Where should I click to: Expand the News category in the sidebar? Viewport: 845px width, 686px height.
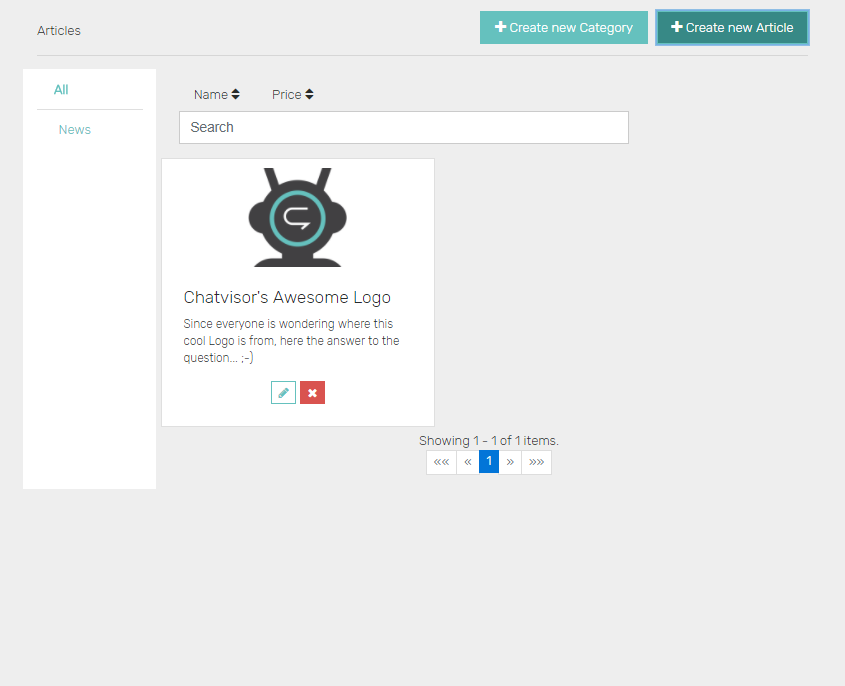tap(74, 129)
